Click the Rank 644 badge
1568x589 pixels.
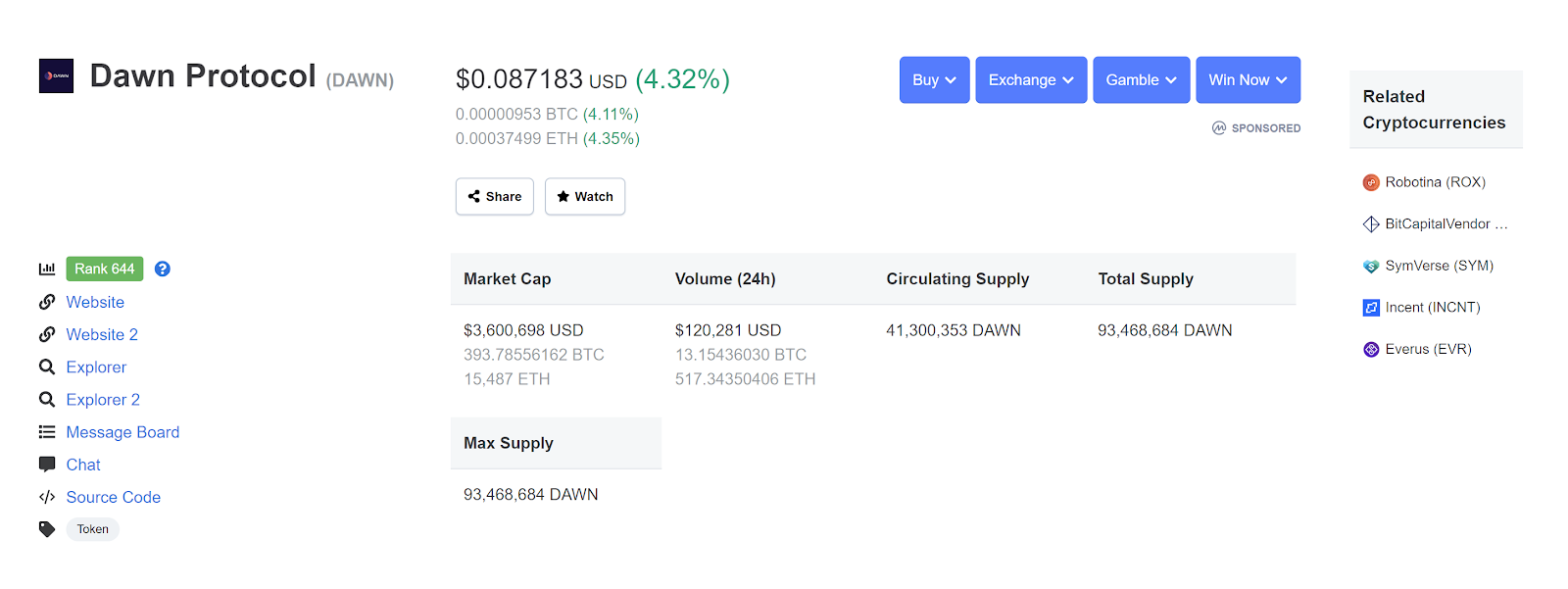coord(105,269)
